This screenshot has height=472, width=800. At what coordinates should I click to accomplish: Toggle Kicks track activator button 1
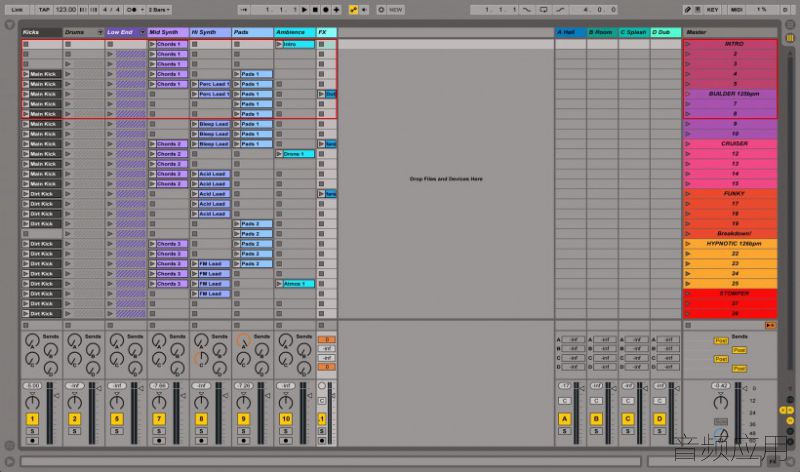point(32,419)
